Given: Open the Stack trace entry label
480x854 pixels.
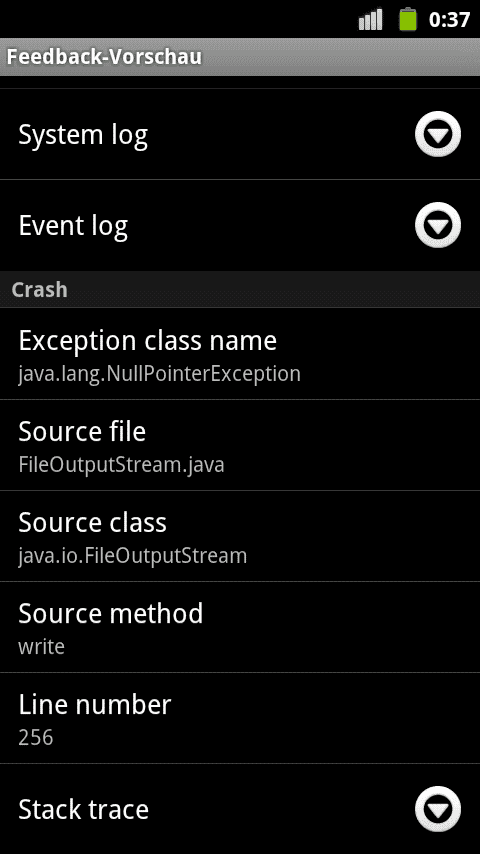Looking at the screenshot, I should 83,809.
